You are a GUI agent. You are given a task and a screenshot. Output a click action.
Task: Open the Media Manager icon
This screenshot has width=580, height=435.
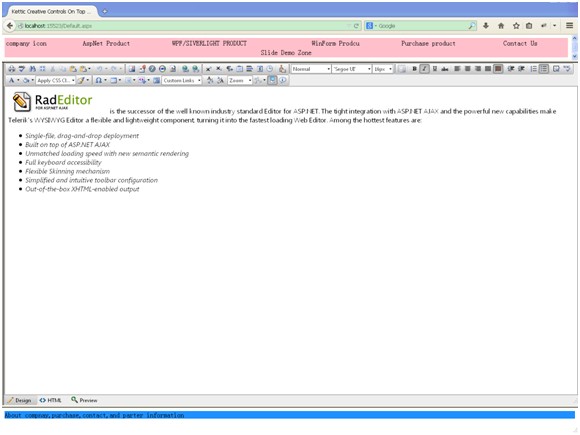click(x=162, y=69)
